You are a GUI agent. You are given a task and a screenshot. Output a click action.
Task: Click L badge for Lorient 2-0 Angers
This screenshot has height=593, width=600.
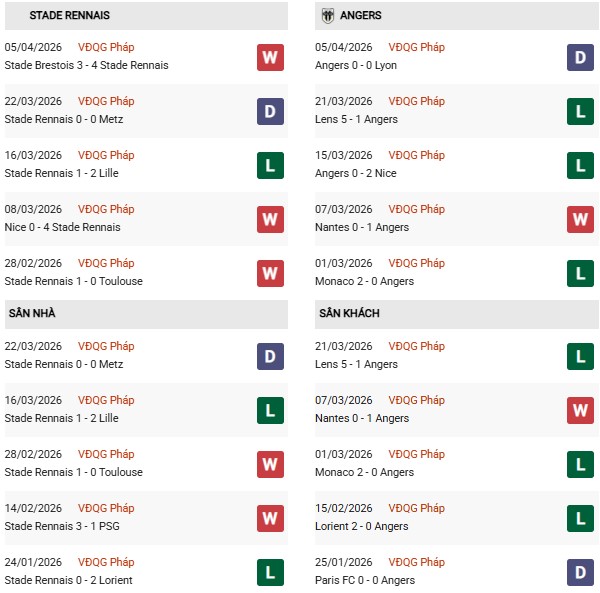pos(580,518)
